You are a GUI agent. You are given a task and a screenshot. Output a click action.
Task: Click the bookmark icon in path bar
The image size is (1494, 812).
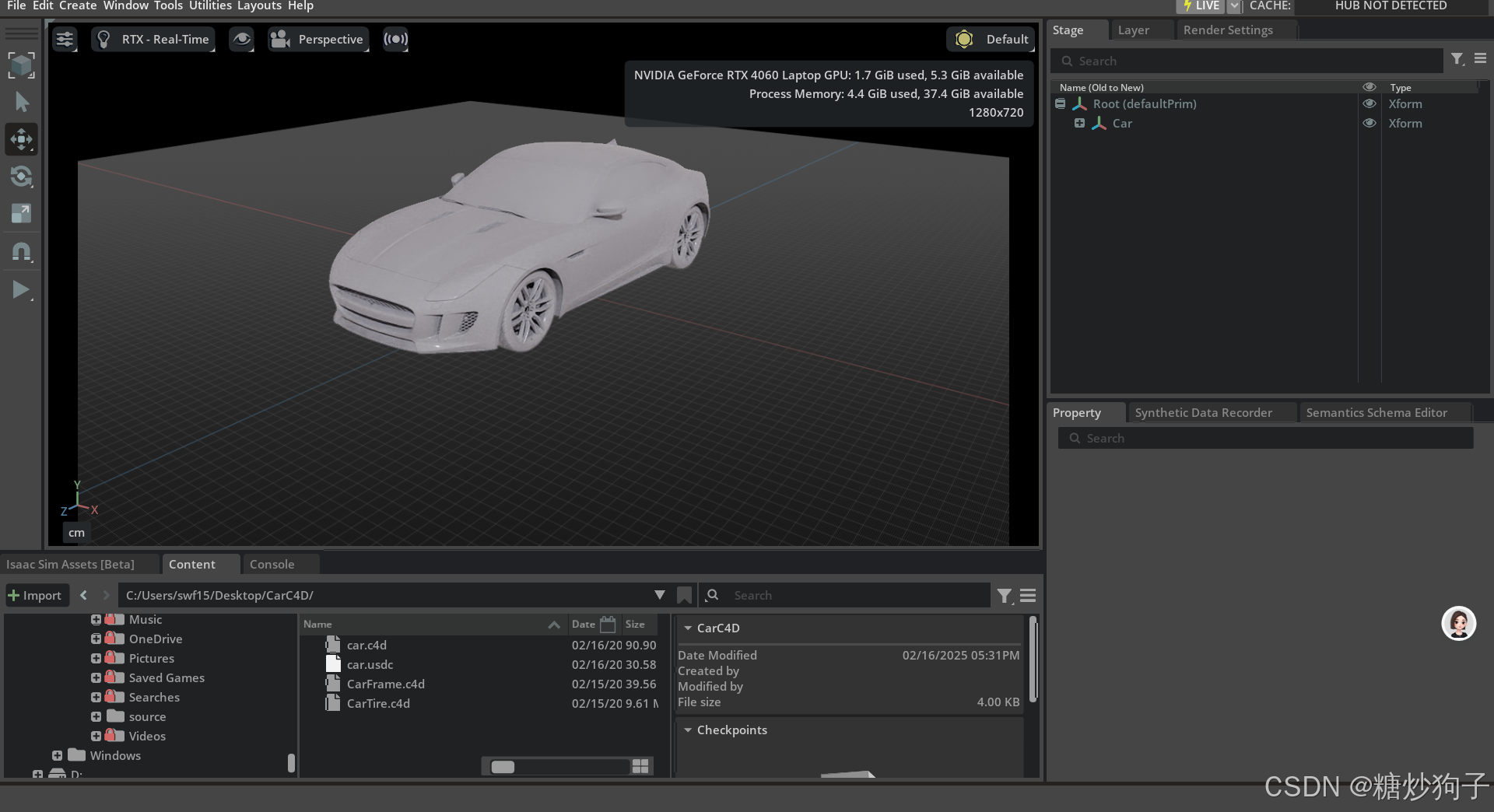[684, 596]
